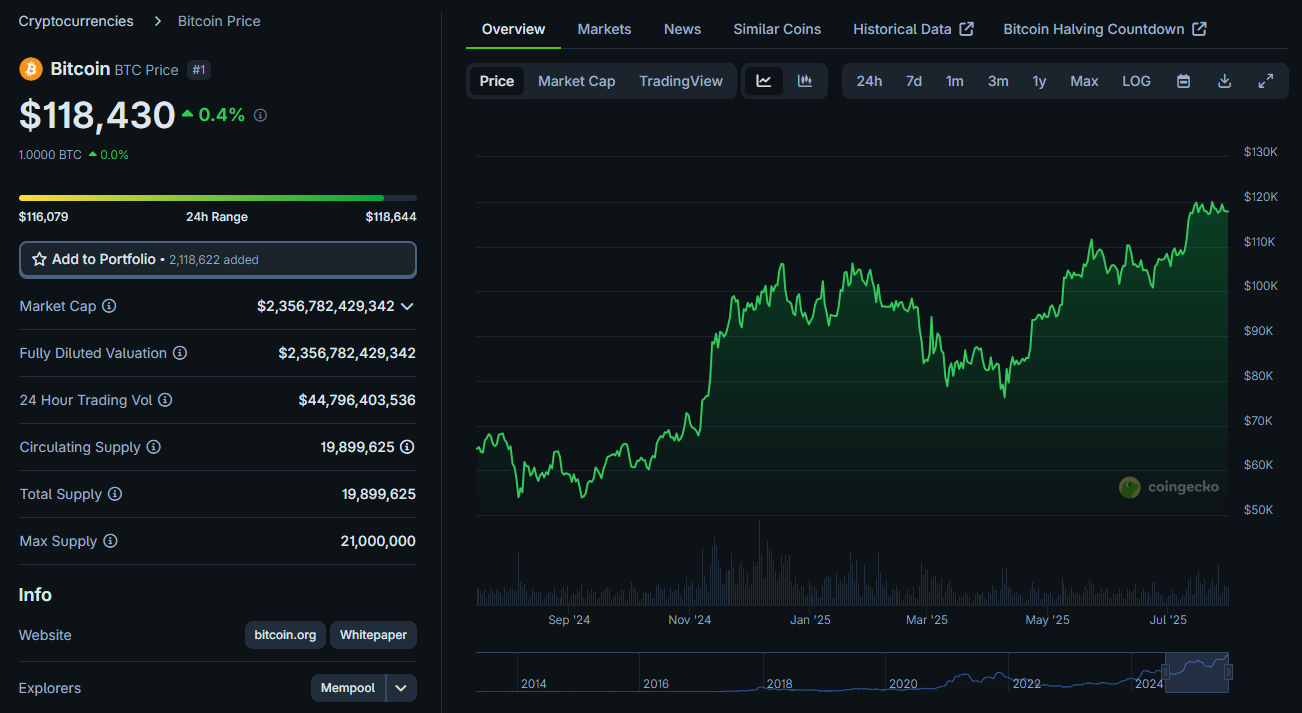Open Total Supply info icon
Viewport: 1302px width, 713px height.
pos(115,494)
